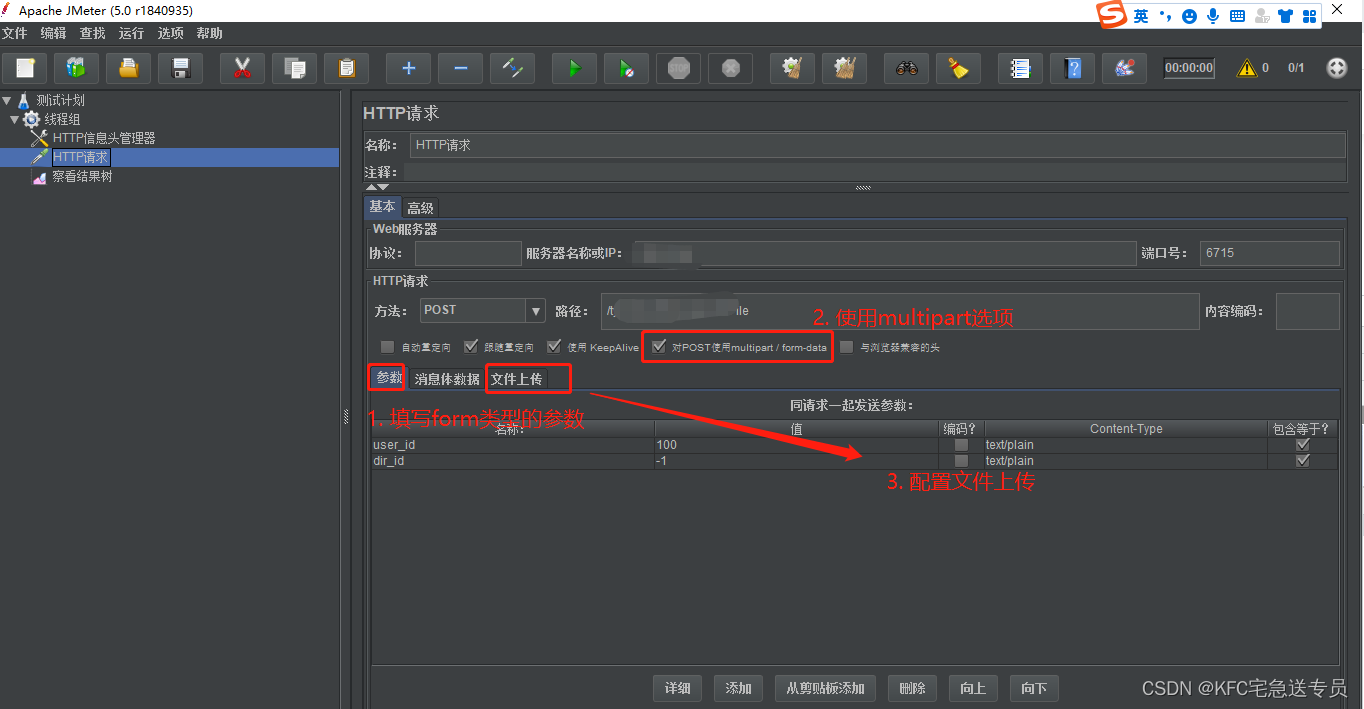Toggle 包含等于 checkbox for dir_id row
This screenshot has height=709, width=1364.
point(1302,461)
